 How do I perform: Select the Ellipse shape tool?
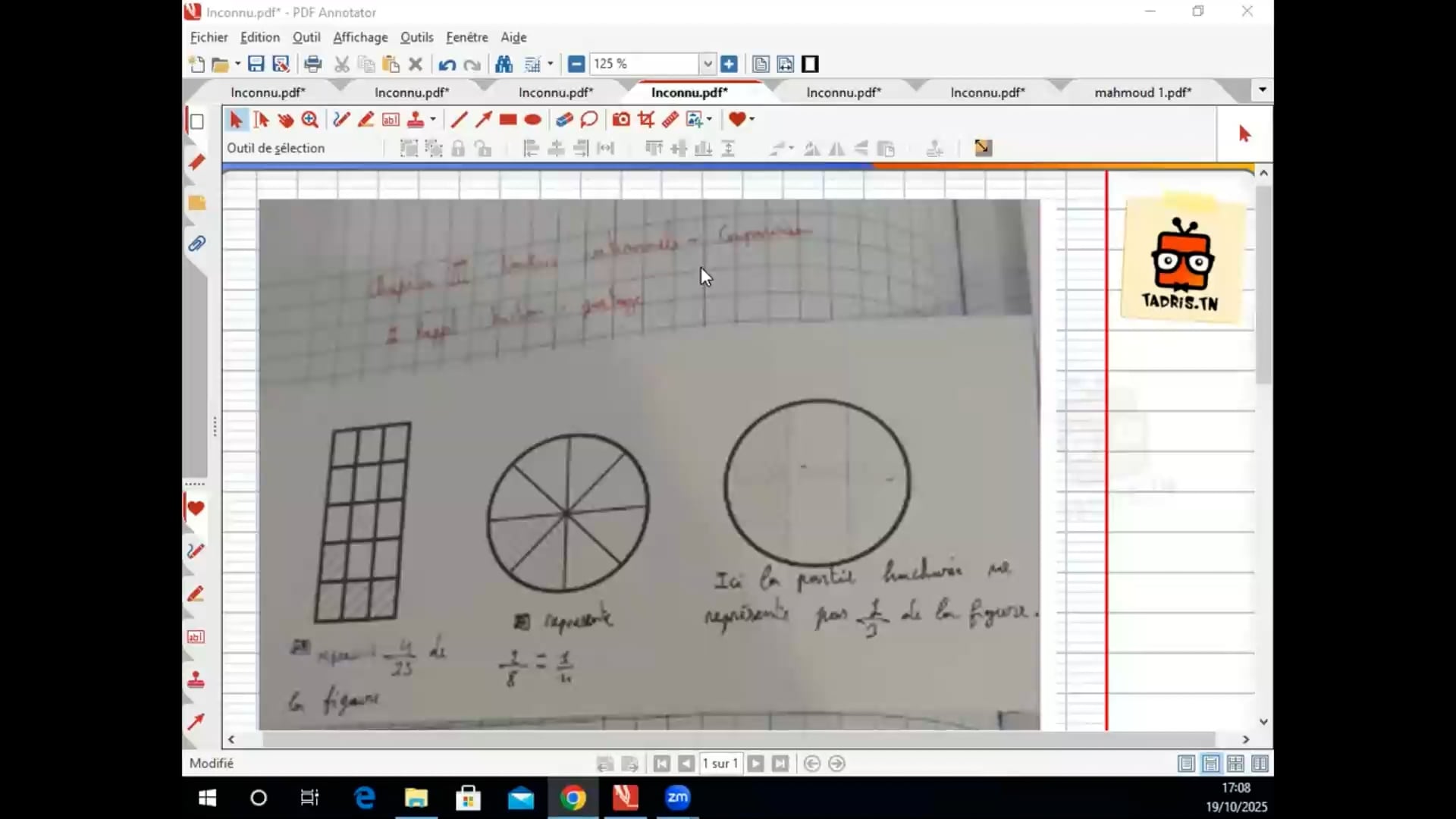click(x=533, y=119)
